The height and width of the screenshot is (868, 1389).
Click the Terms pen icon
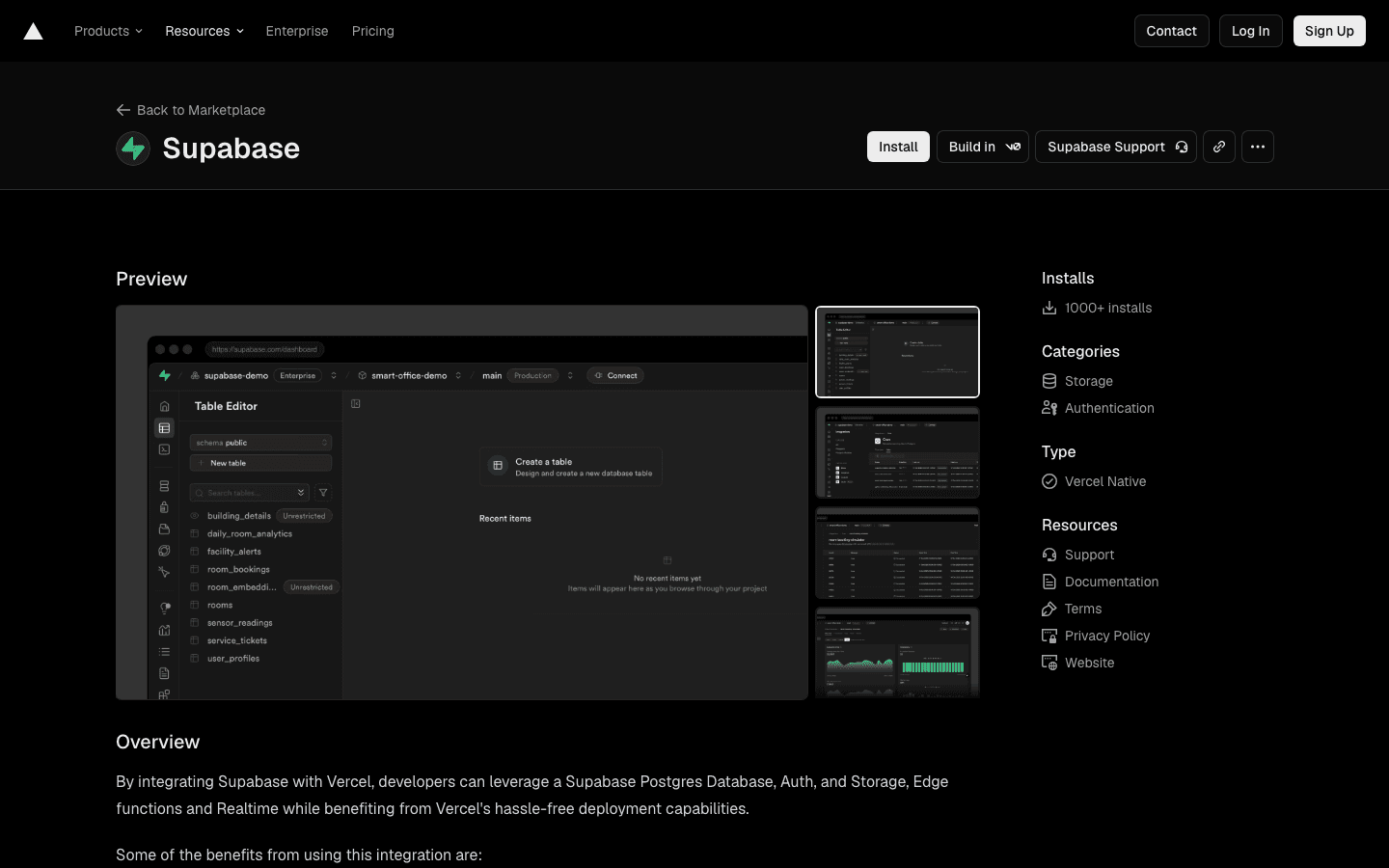1049,609
